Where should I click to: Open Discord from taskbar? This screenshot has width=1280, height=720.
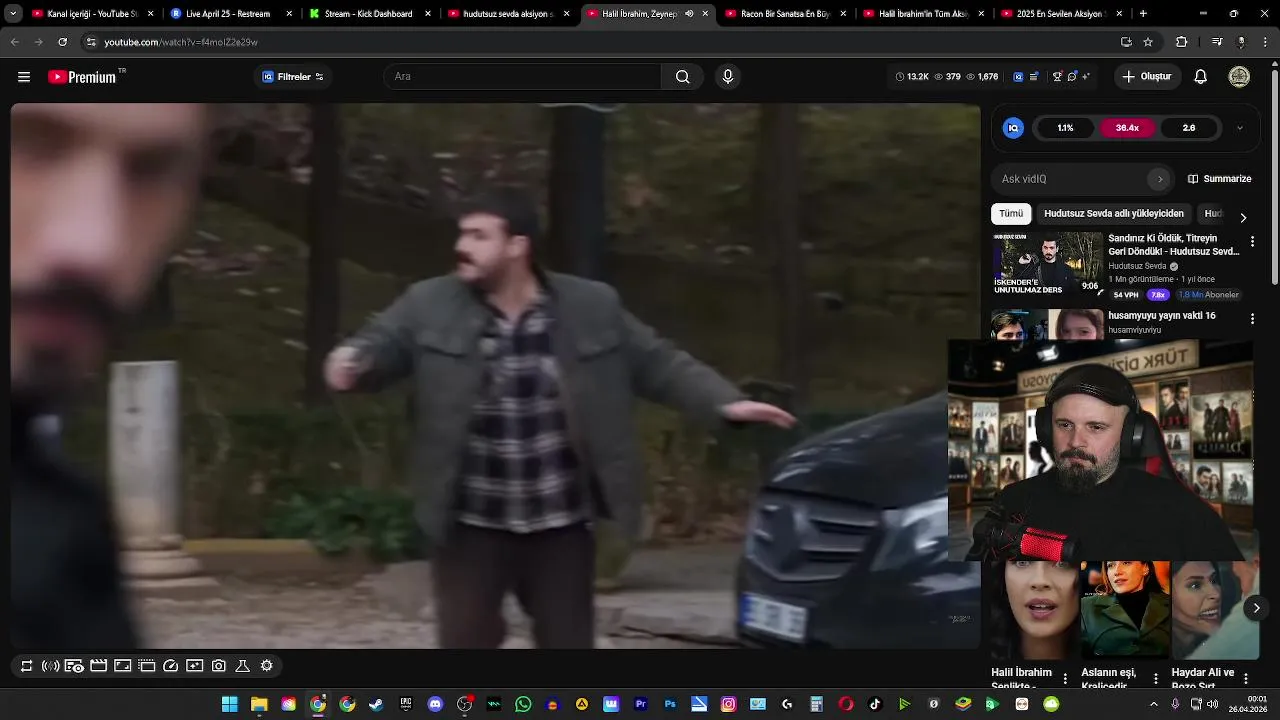pos(435,705)
